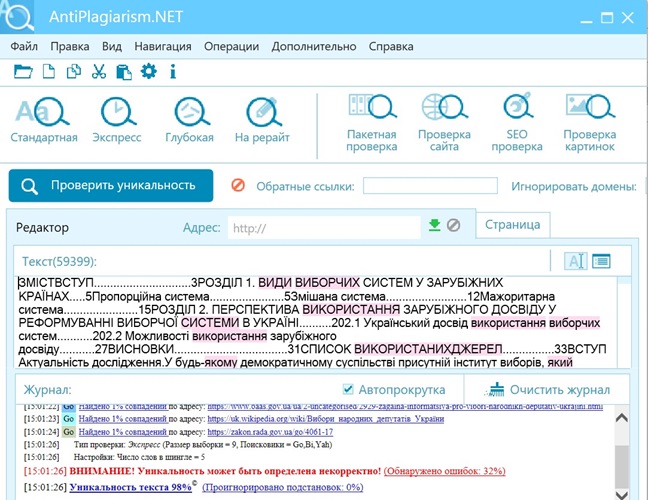
Task: Click Уникальность текста 98% link
Action: 131,487
